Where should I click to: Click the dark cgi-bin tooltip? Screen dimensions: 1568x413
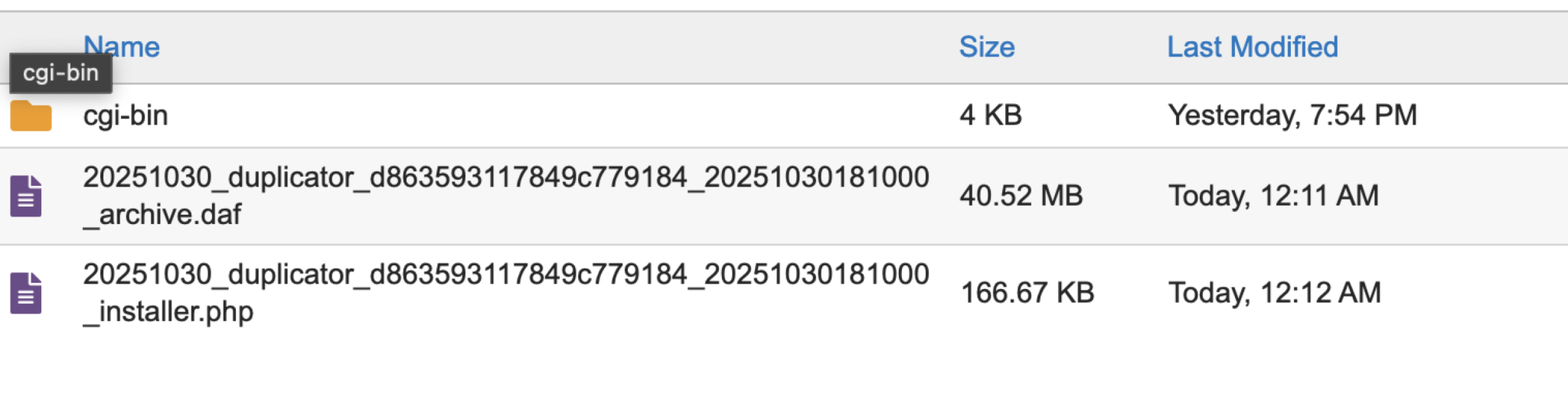(x=60, y=73)
